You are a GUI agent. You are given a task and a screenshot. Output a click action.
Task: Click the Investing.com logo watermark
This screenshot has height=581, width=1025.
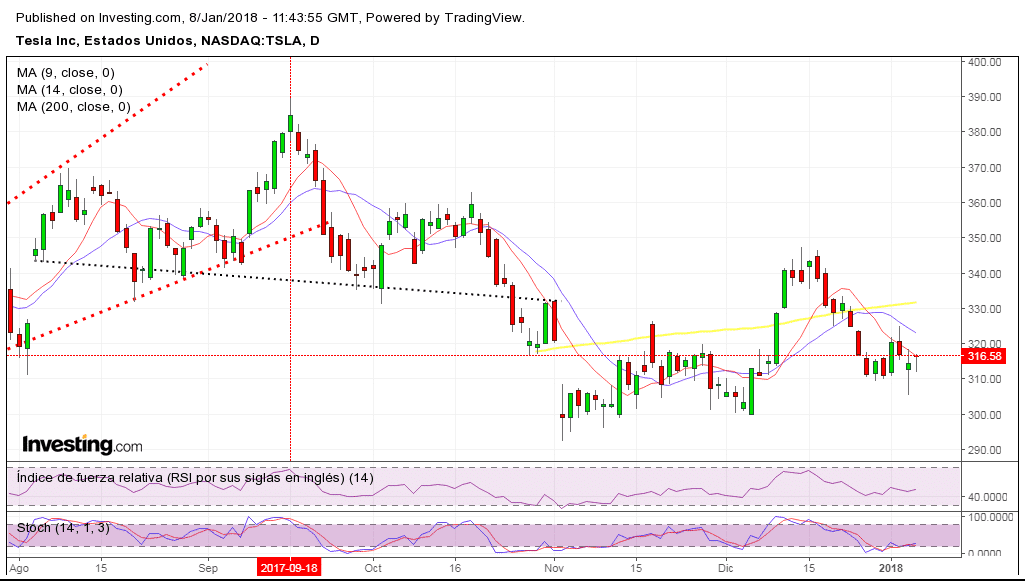[82, 445]
